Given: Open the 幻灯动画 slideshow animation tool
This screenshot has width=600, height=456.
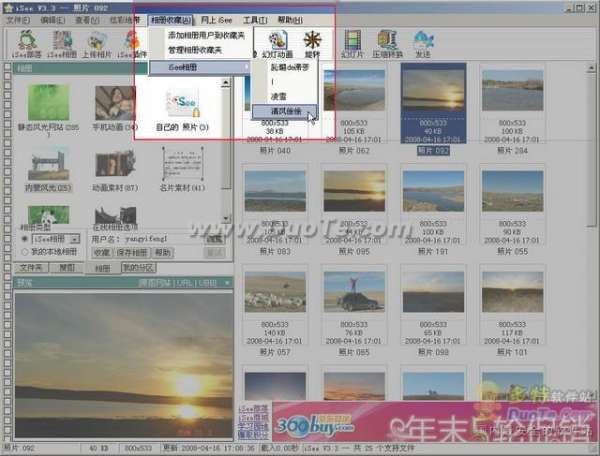Looking at the screenshot, I should pos(277,45).
